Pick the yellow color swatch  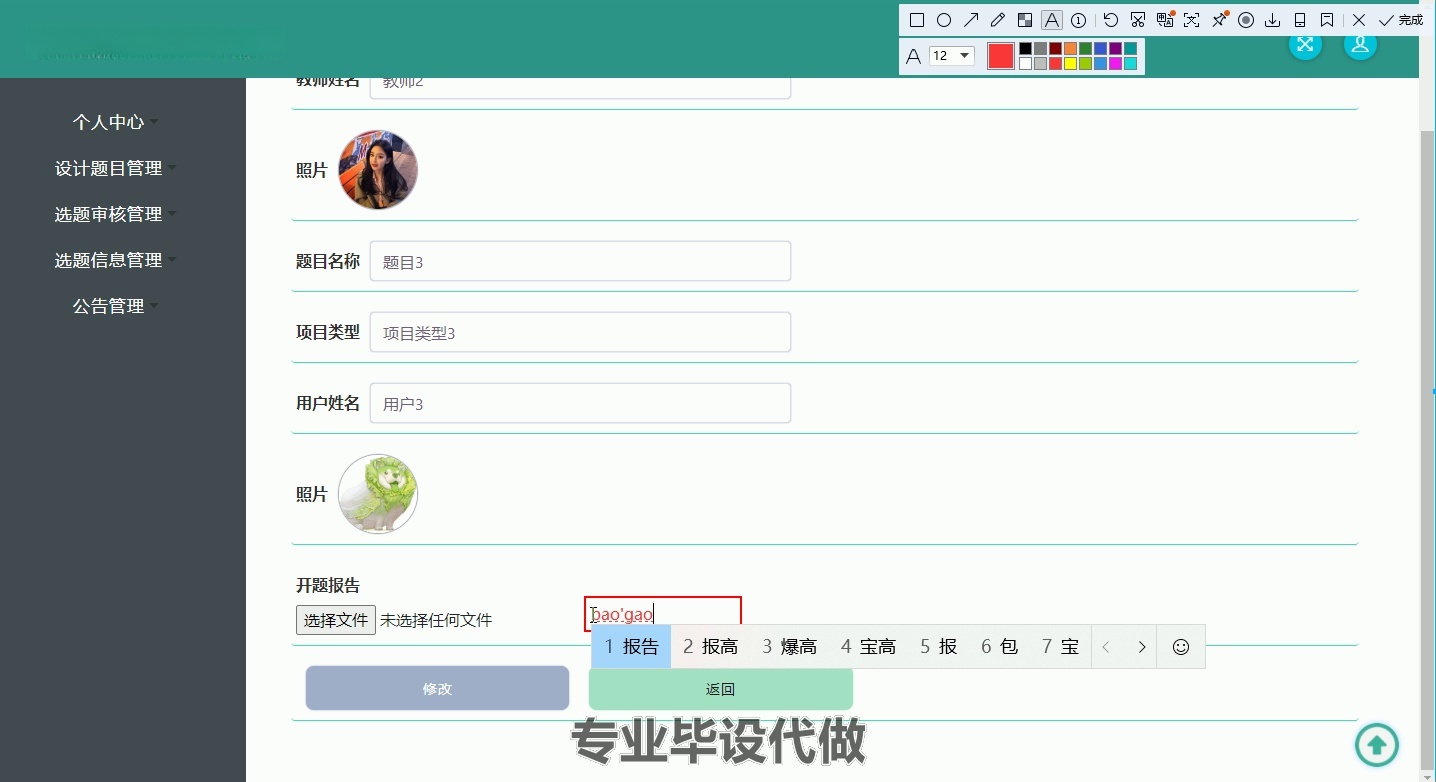click(1070, 63)
